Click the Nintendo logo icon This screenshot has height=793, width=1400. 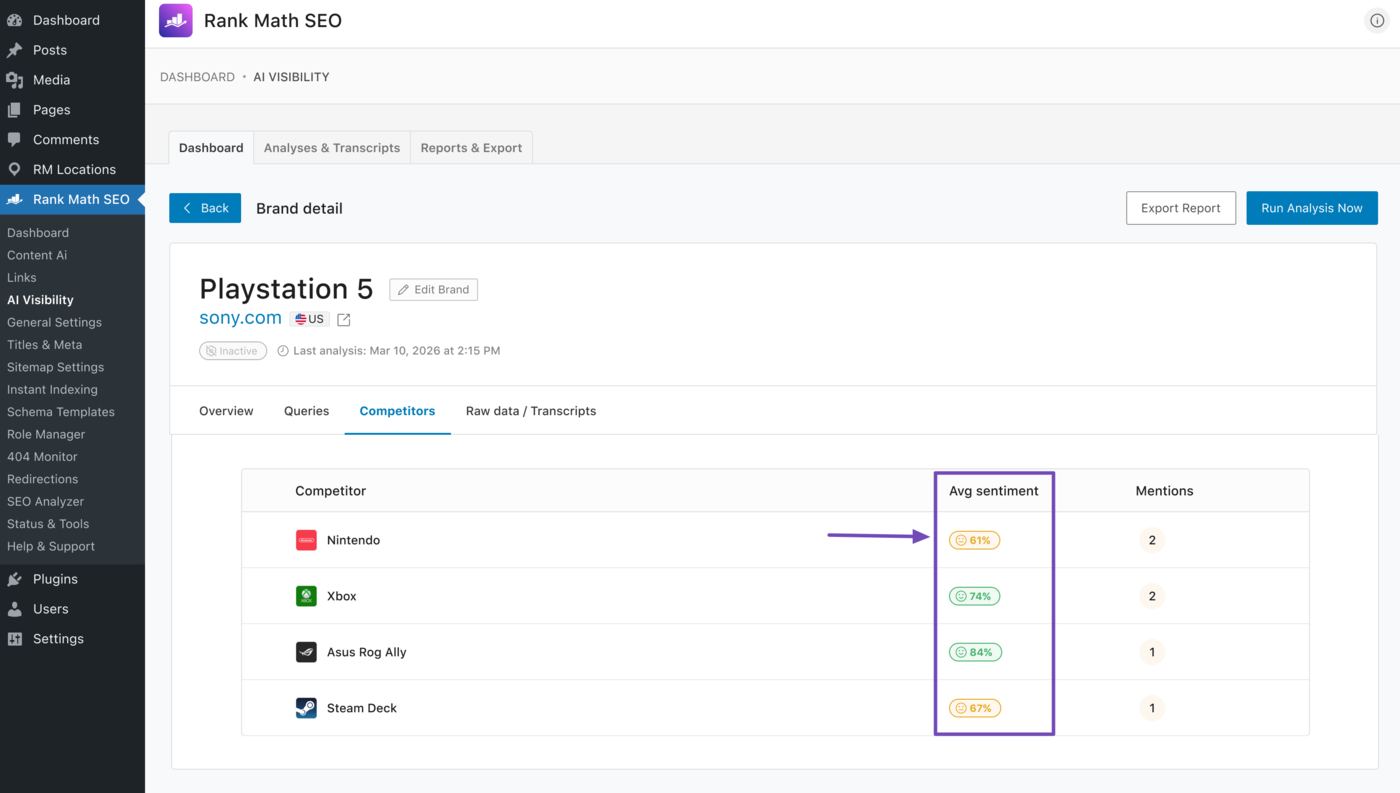coord(306,540)
